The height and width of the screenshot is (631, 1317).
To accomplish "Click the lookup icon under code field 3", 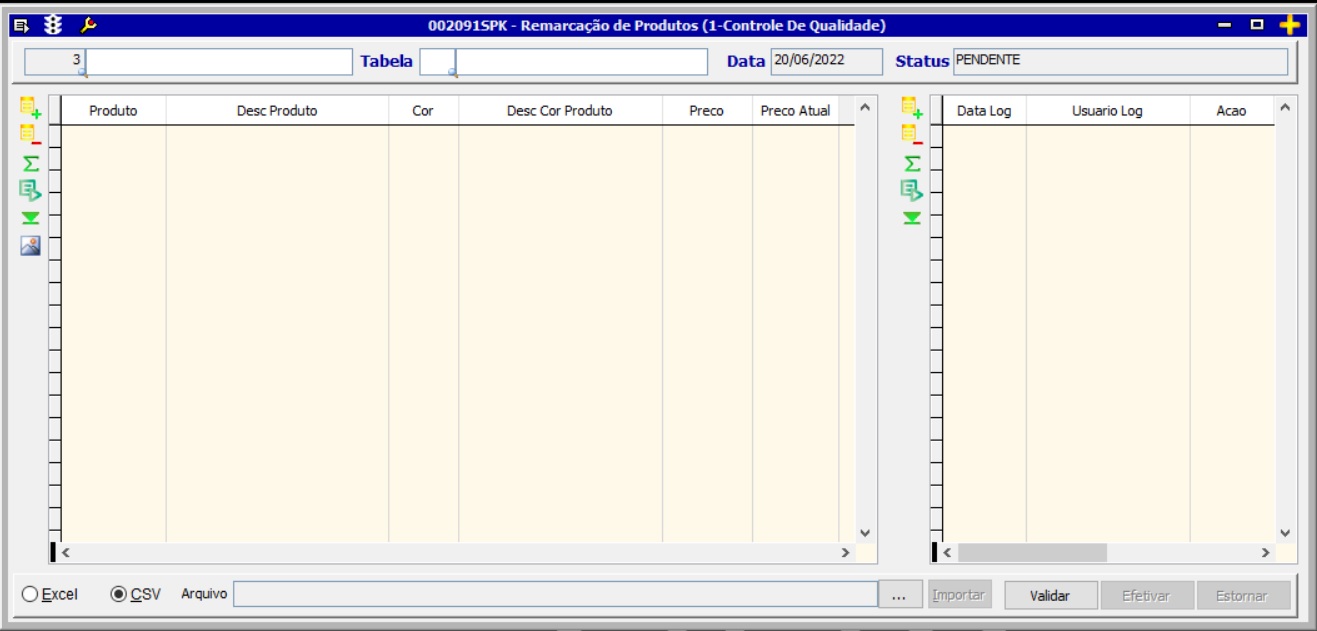I will click(x=83, y=73).
